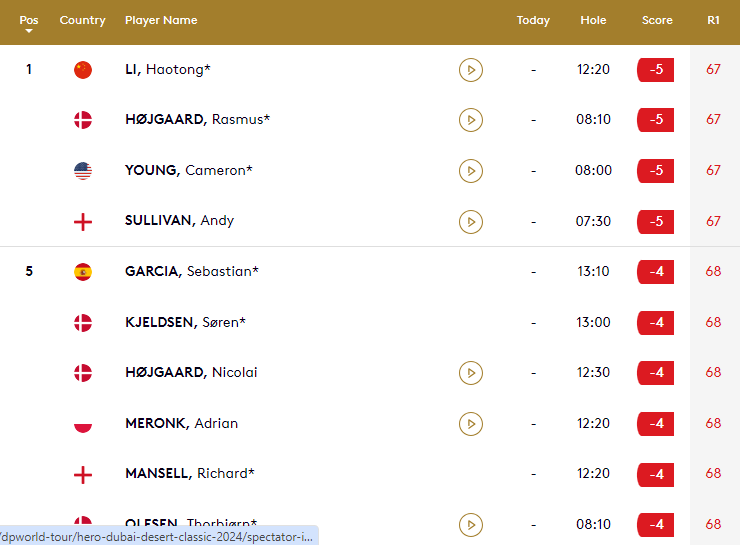Sort by Score column header
The width and height of the screenshot is (740, 545).
click(x=657, y=20)
